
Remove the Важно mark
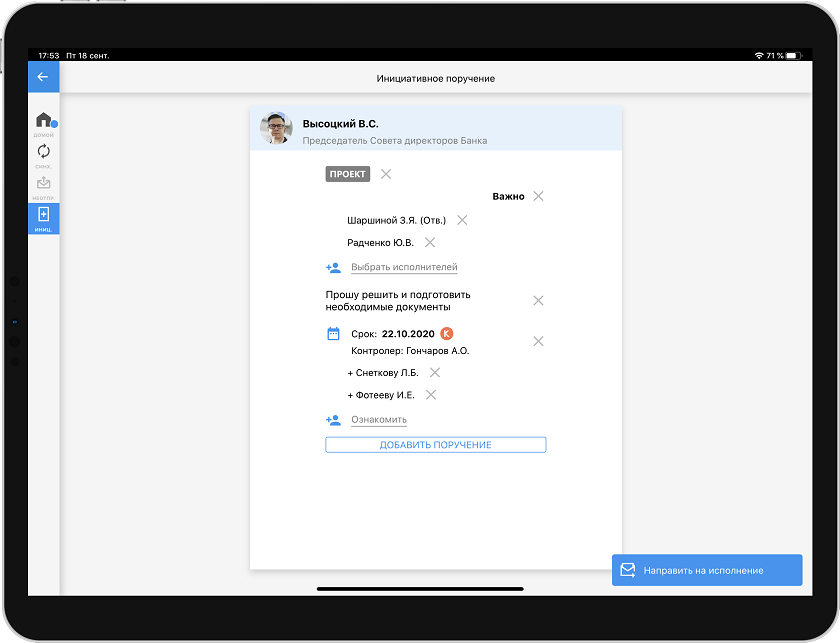[538, 196]
